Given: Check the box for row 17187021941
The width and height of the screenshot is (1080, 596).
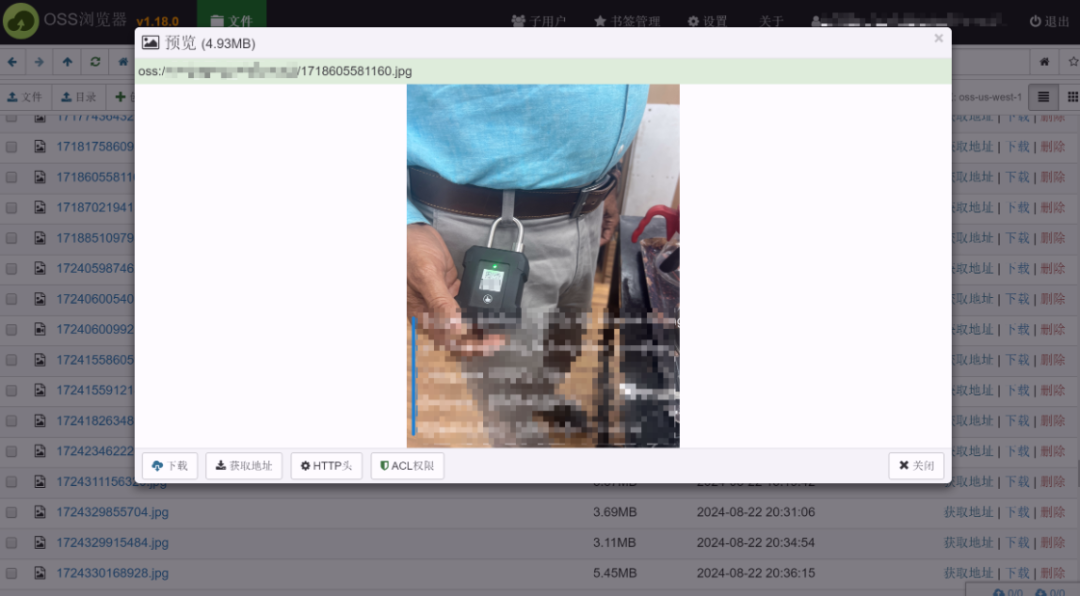Looking at the screenshot, I should tap(12, 207).
